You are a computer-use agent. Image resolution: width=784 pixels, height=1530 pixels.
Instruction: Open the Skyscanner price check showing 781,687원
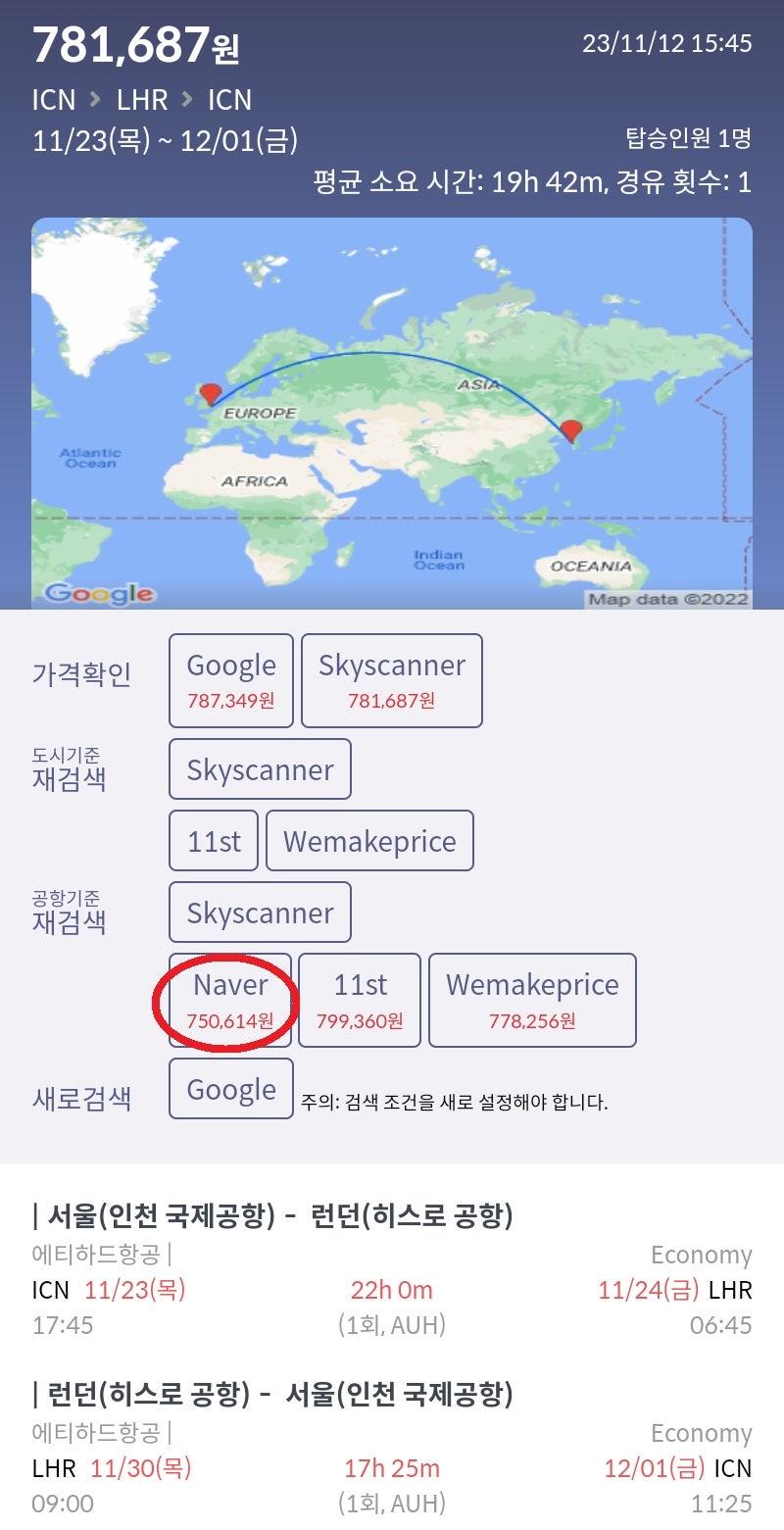pos(392,679)
